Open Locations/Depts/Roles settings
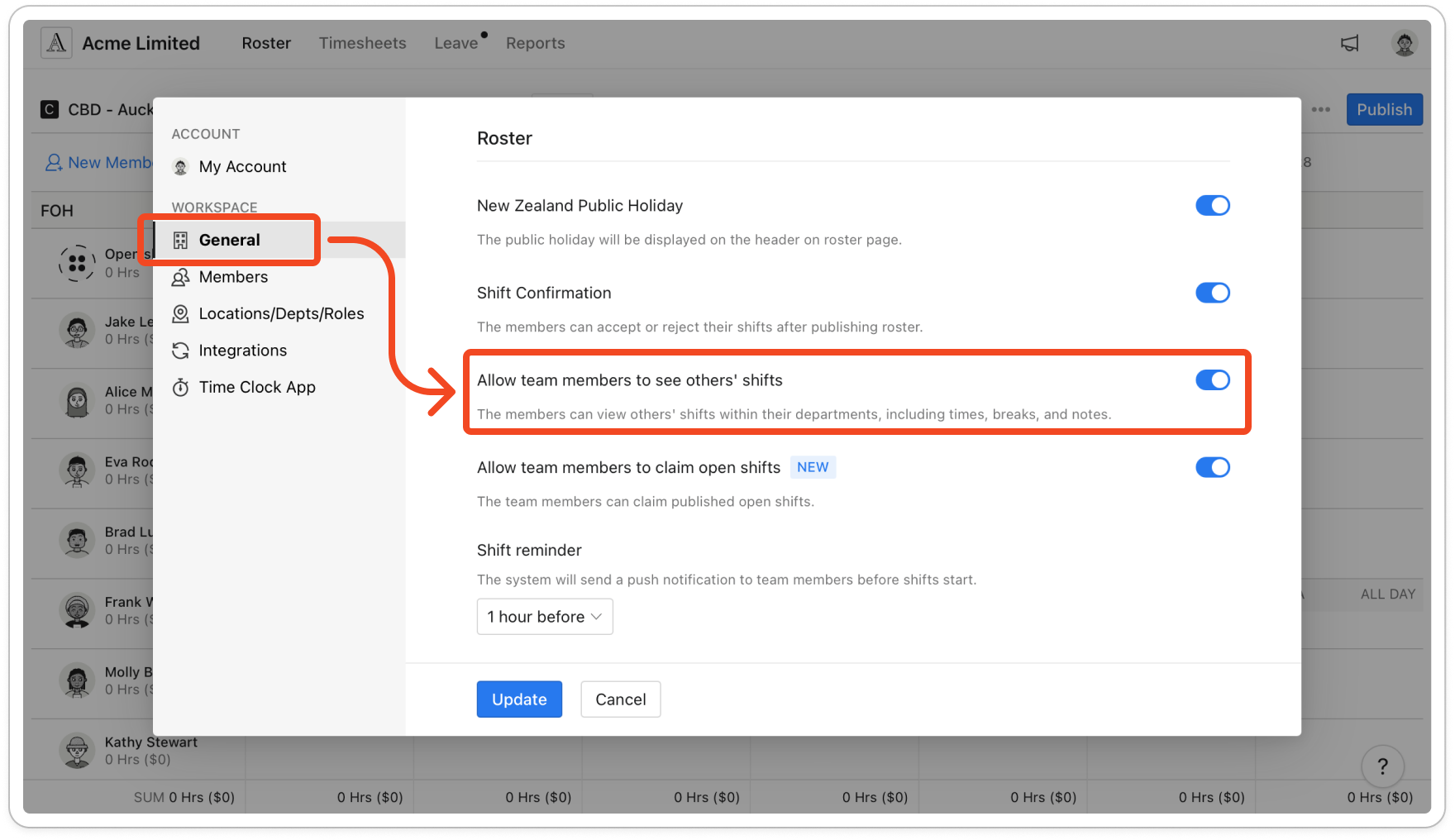 279,314
